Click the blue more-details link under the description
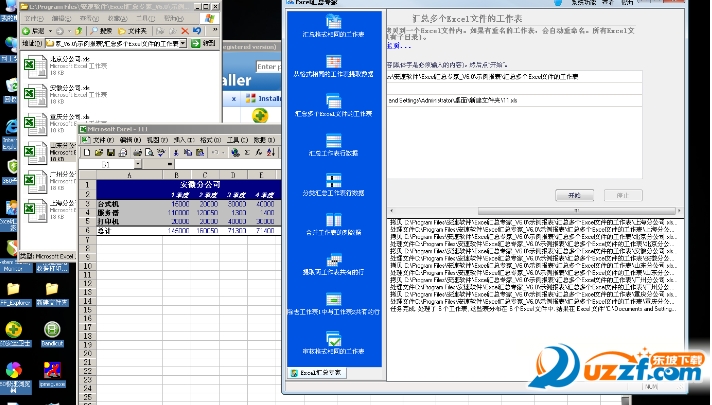This screenshot has height=405, width=712. click(x=399, y=46)
